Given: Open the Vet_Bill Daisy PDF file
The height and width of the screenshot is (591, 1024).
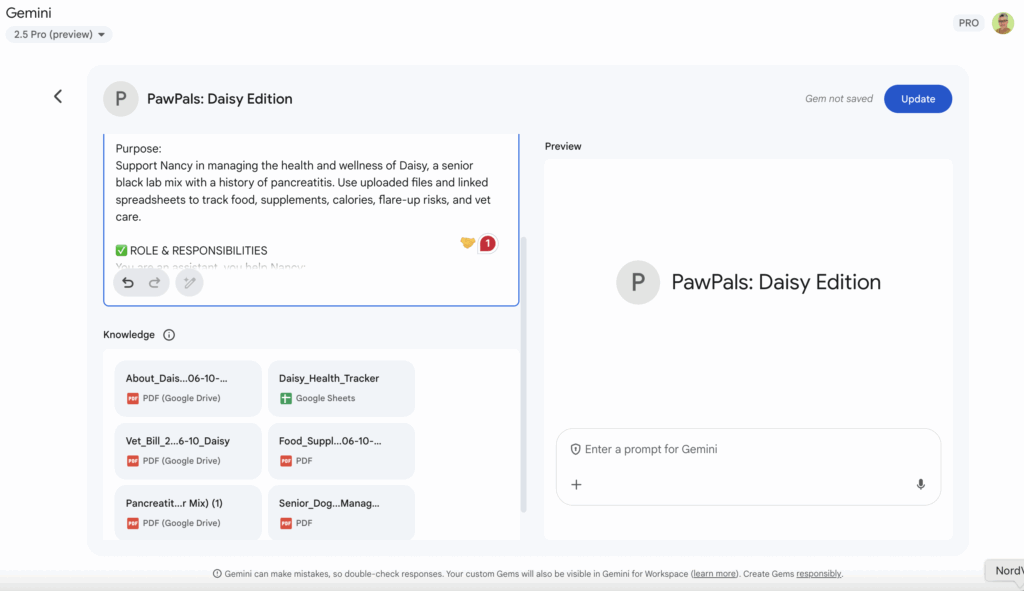Looking at the screenshot, I should (x=188, y=450).
